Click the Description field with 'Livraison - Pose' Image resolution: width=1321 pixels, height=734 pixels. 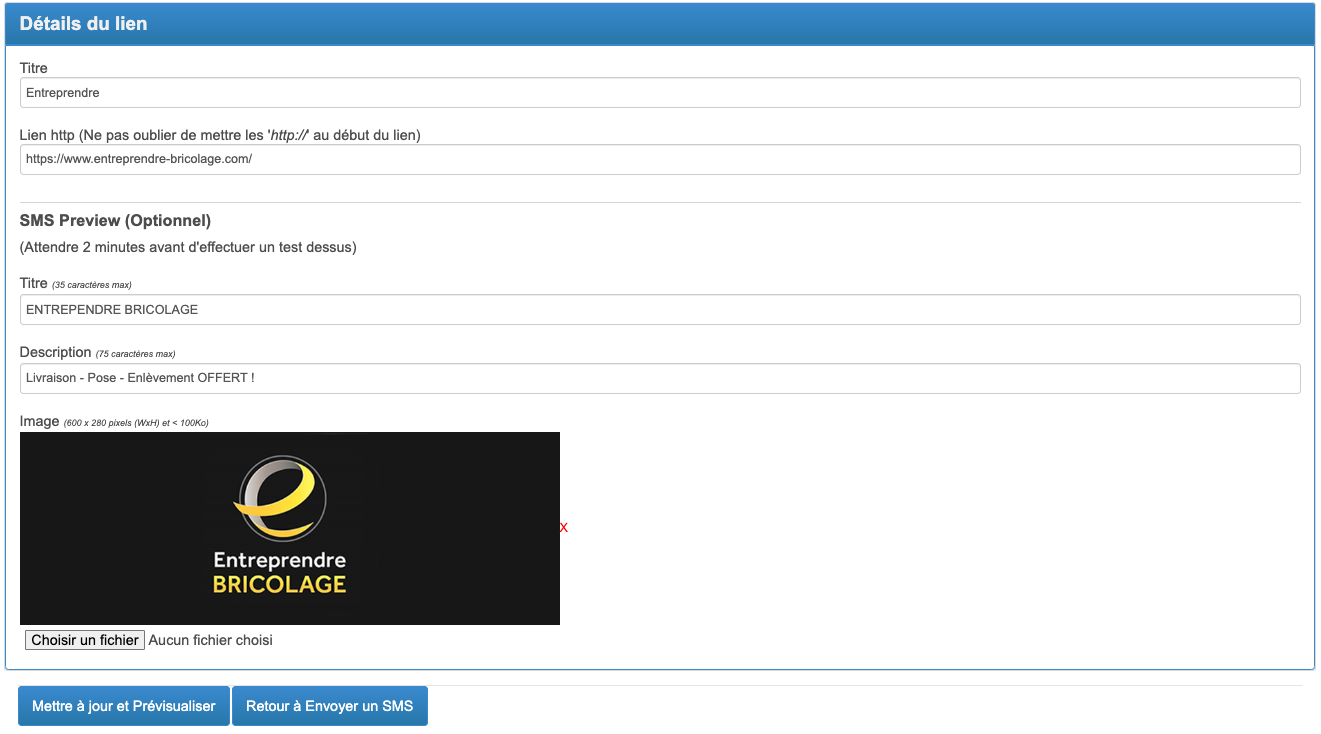pos(660,378)
